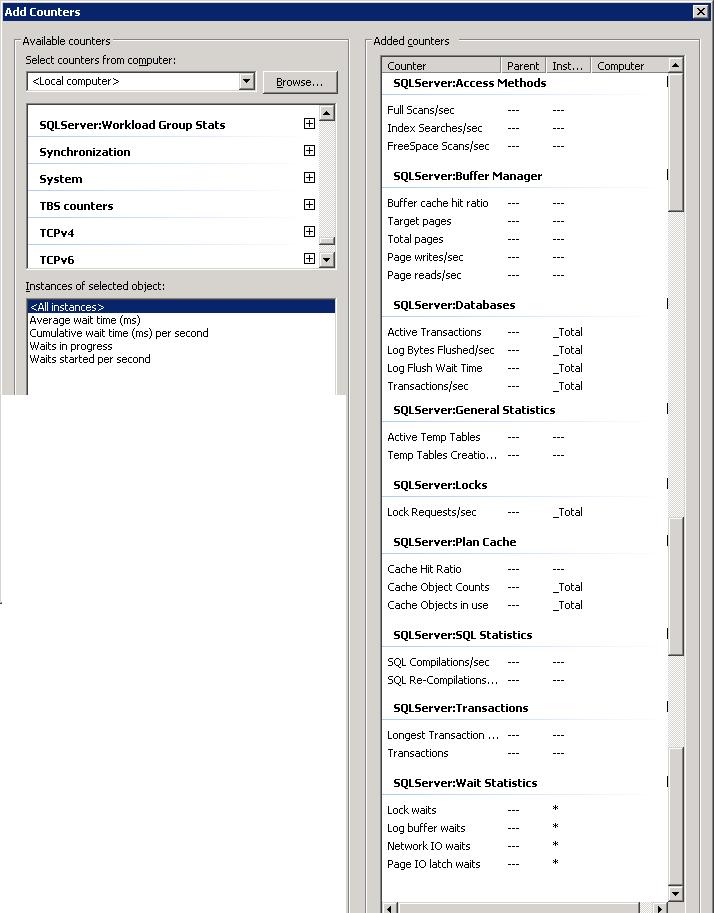Select Network IO waits counter
The image size is (714, 913).
click(429, 847)
